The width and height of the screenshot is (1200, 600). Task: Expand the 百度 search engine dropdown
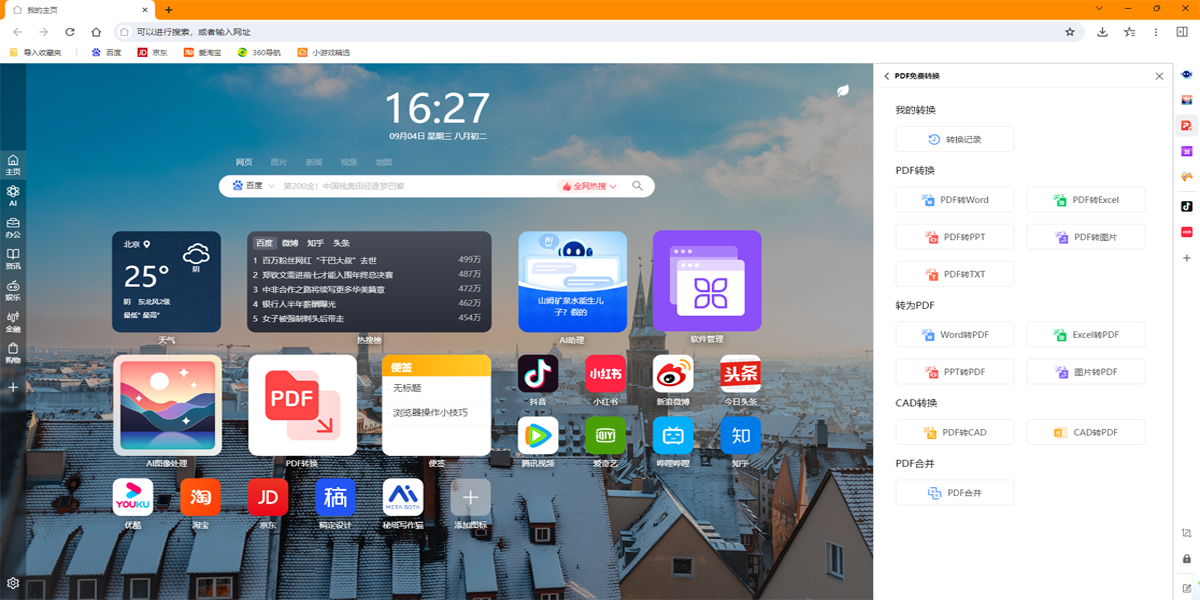252,186
